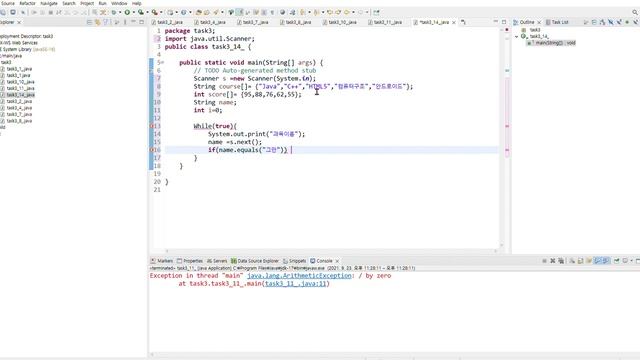Viewport: 640px width, 360px height.
Task: Click the error marker on line 16
Action: click(x=151, y=150)
